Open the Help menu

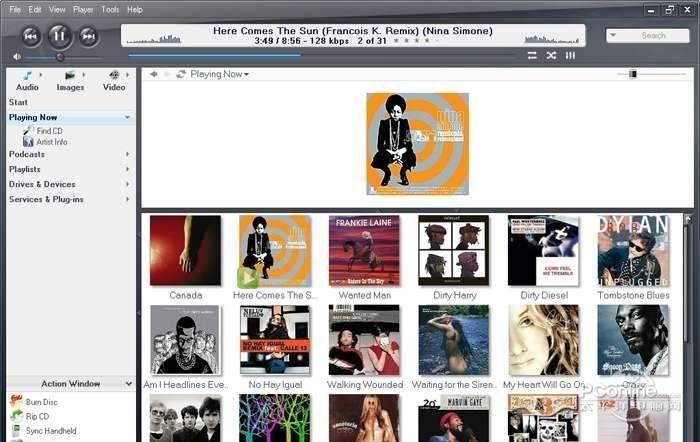(134, 9)
